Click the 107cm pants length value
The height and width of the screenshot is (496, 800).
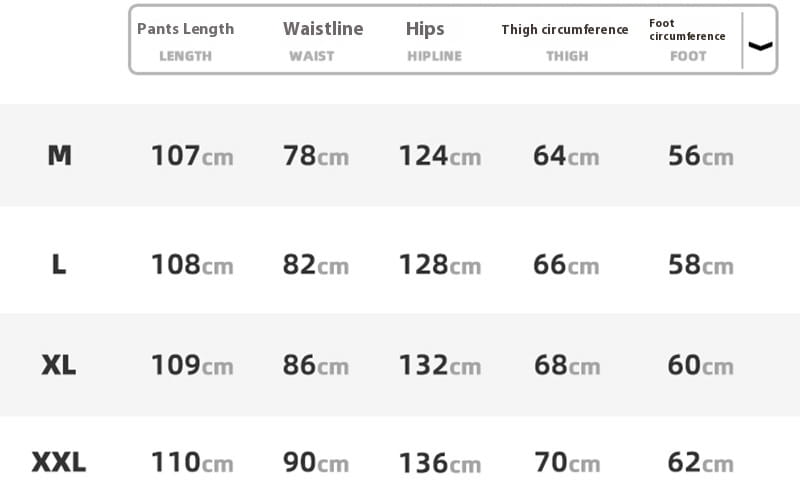coord(192,156)
